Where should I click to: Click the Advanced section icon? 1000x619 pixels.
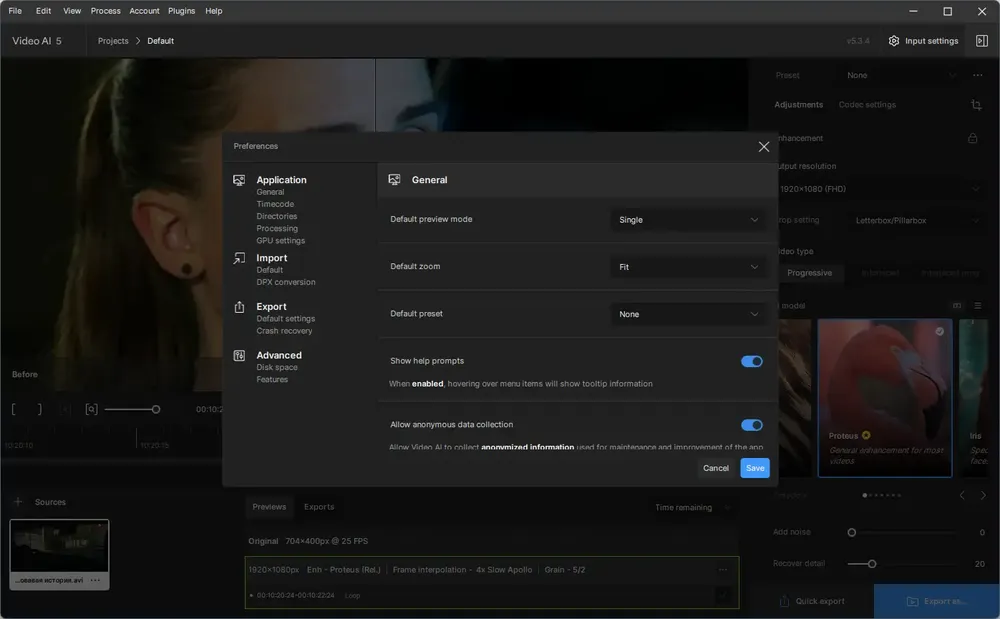(x=239, y=356)
